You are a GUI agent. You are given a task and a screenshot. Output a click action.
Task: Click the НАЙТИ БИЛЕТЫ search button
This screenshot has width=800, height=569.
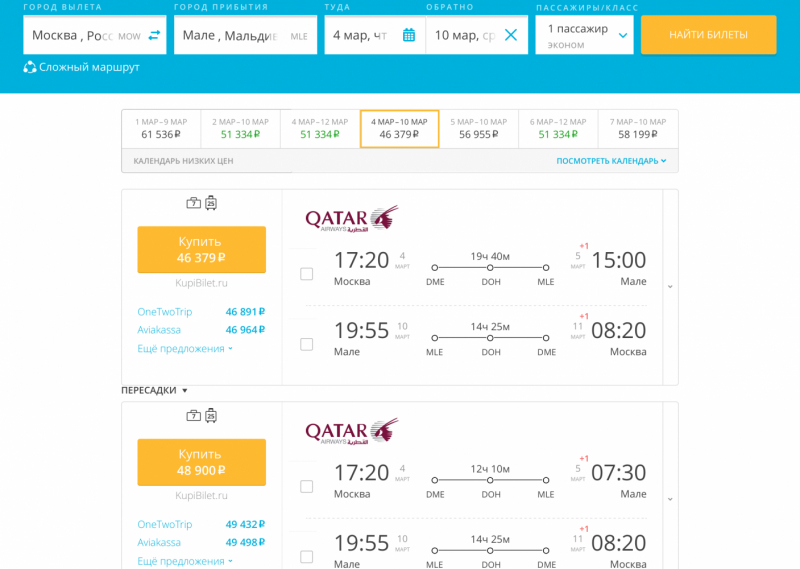[x=709, y=35]
